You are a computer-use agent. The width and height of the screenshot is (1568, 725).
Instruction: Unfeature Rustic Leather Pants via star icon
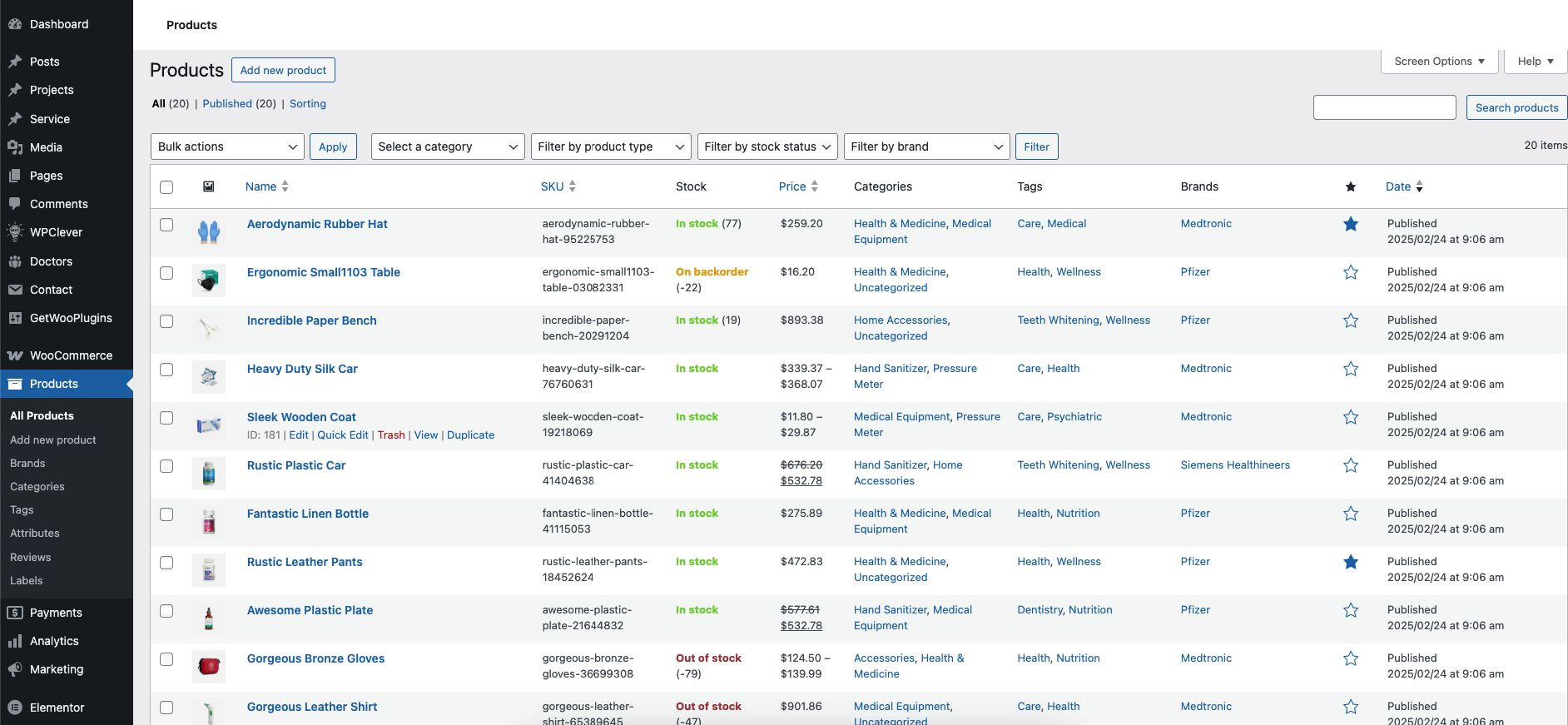[1350, 562]
